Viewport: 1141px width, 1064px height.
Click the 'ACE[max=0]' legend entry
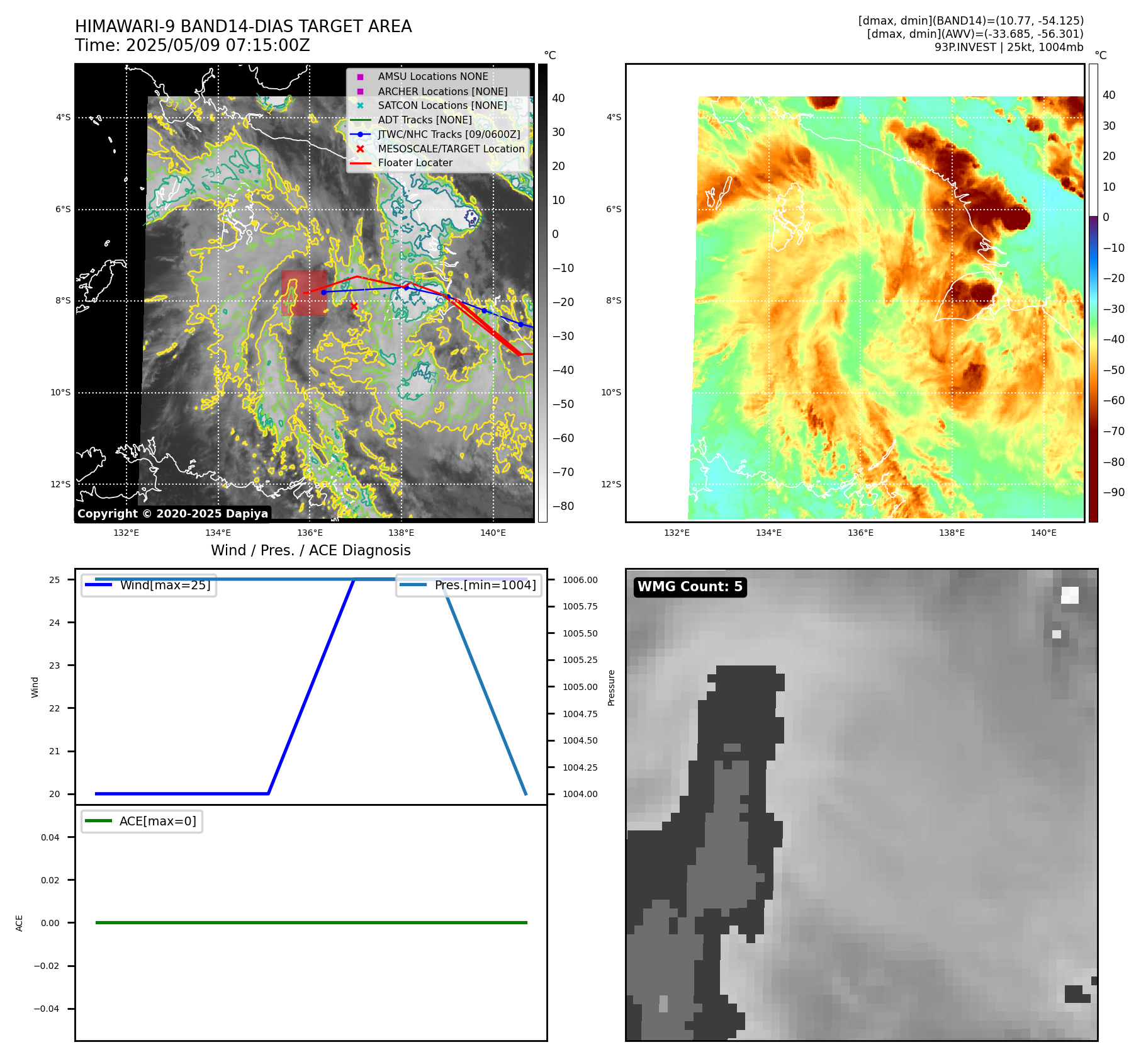point(142,821)
